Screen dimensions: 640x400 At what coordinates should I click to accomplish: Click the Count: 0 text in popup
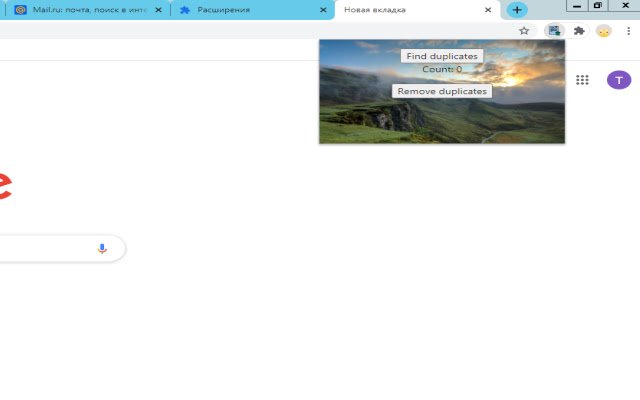[x=442, y=69]
